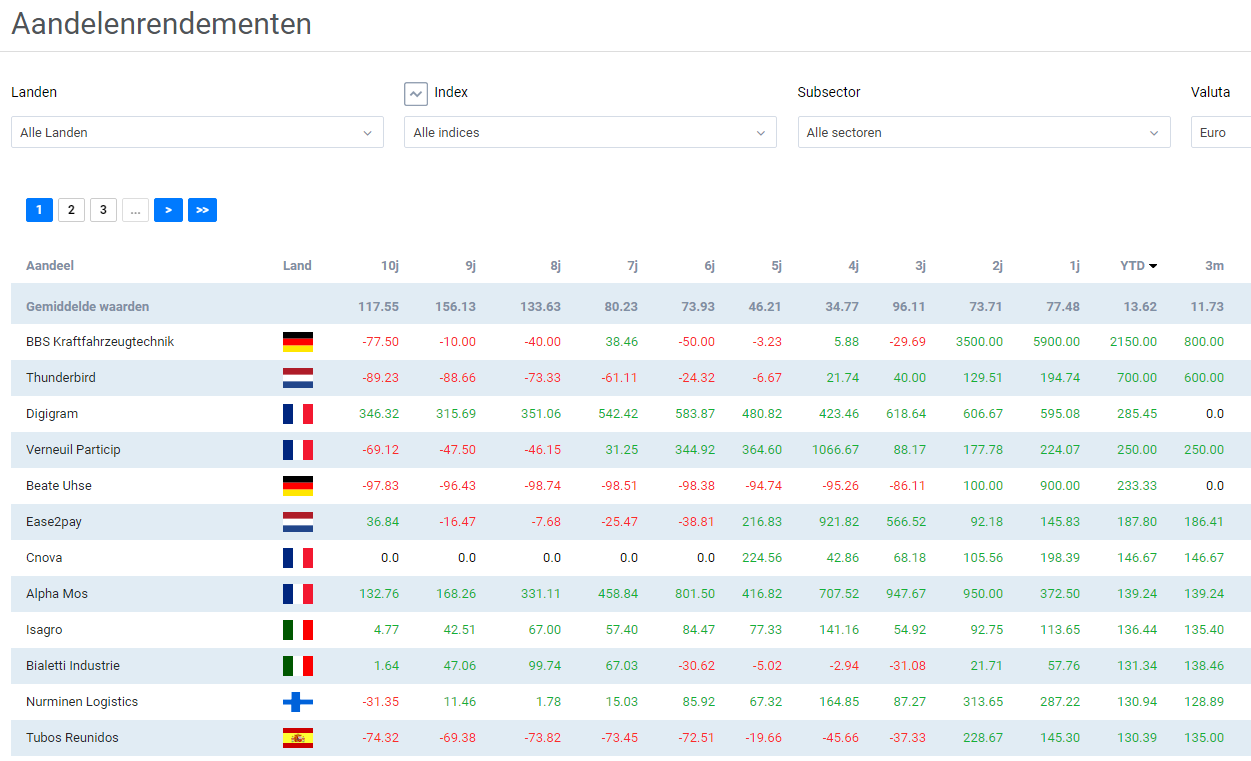Open Isagro stock
This screenshot has height=761, width=1251.
point(45,630)
